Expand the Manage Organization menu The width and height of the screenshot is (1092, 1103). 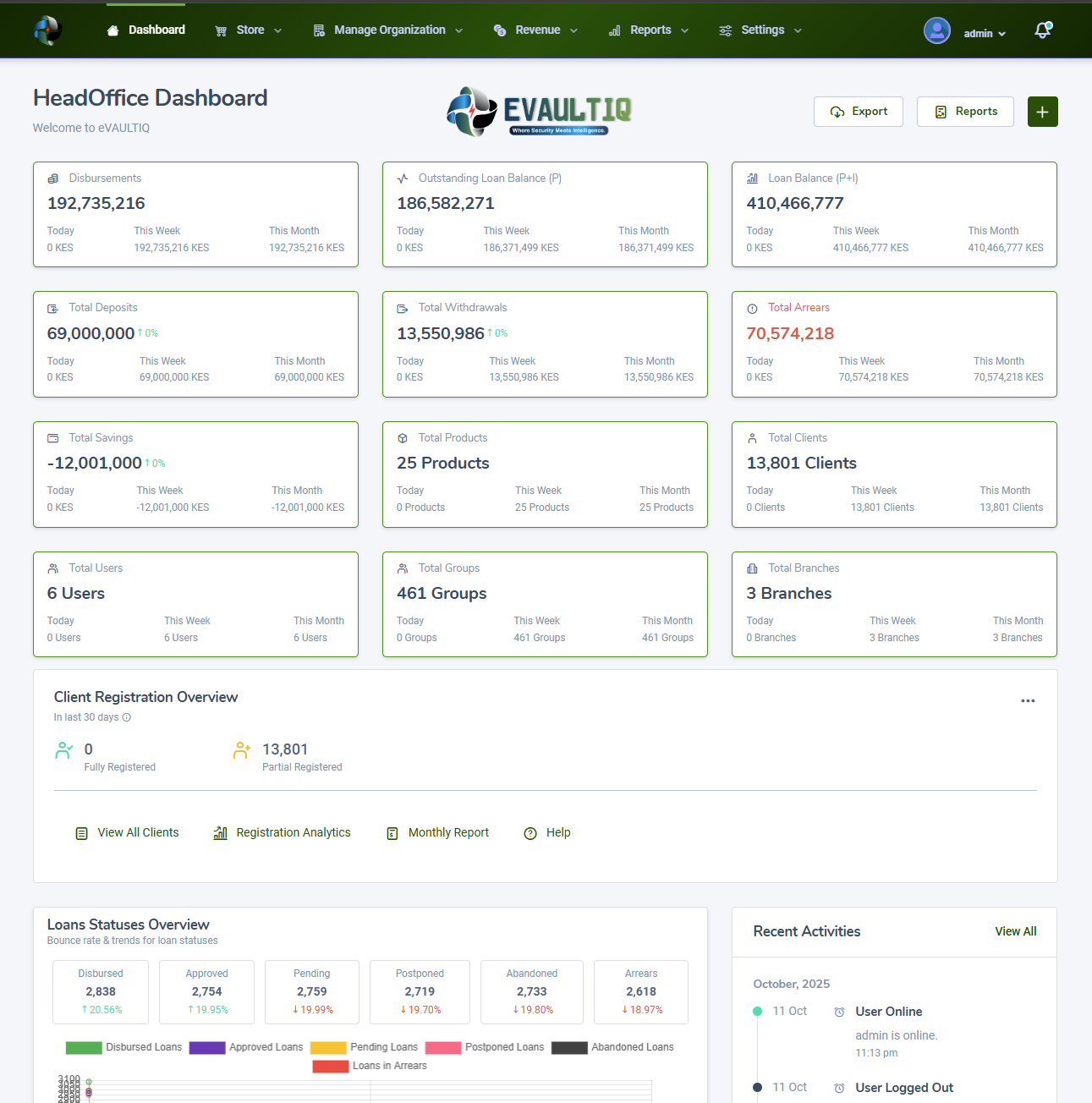tap(388, 30)
